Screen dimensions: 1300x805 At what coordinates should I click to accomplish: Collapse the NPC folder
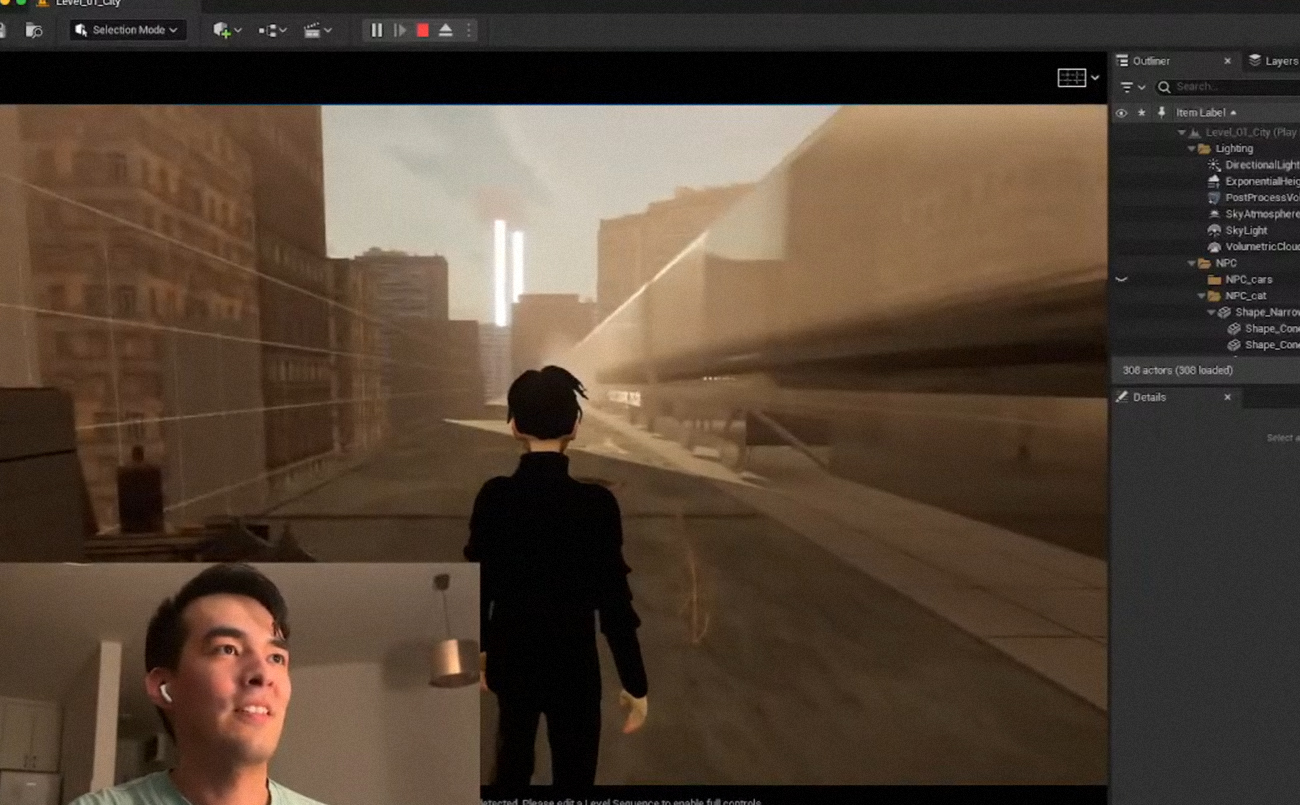coord(1191,263)
